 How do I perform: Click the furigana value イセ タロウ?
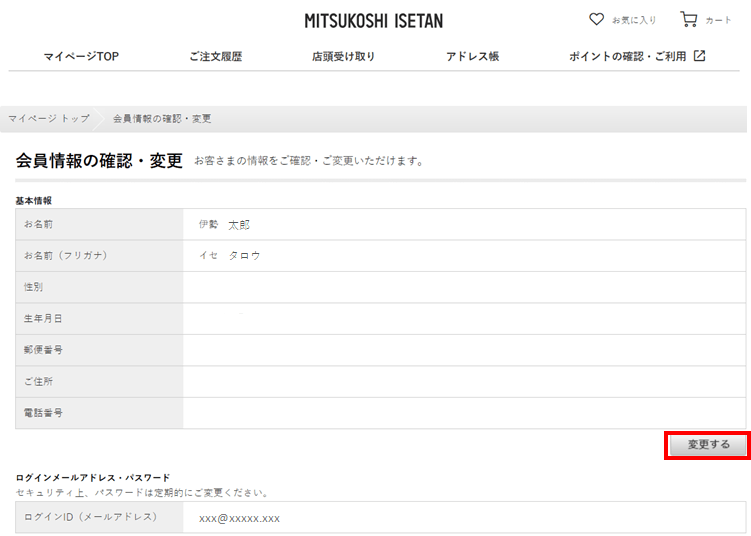click(229, 256)
